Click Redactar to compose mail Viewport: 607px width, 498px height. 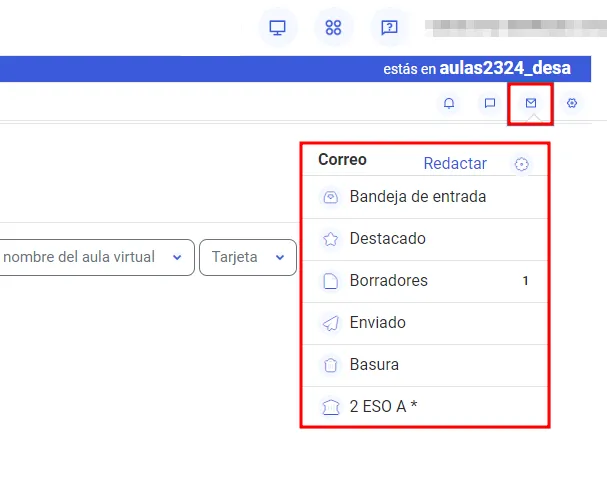pyautogui.click(x=455, y=163)
